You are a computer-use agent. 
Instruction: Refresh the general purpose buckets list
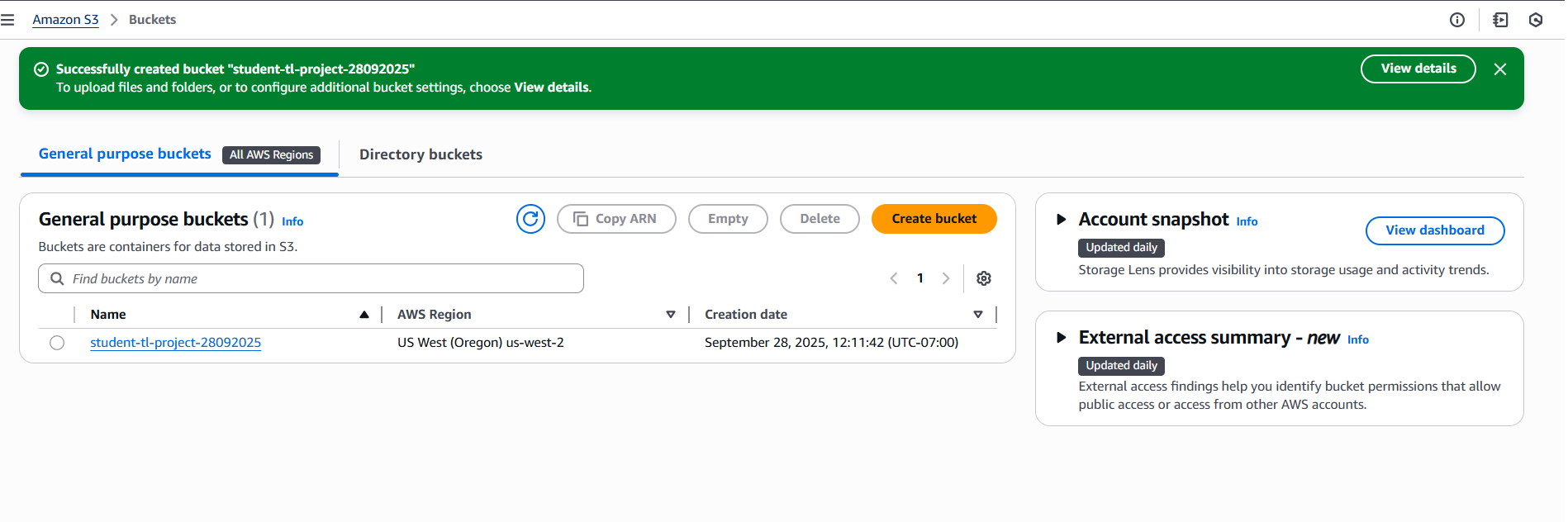point(530,219)
